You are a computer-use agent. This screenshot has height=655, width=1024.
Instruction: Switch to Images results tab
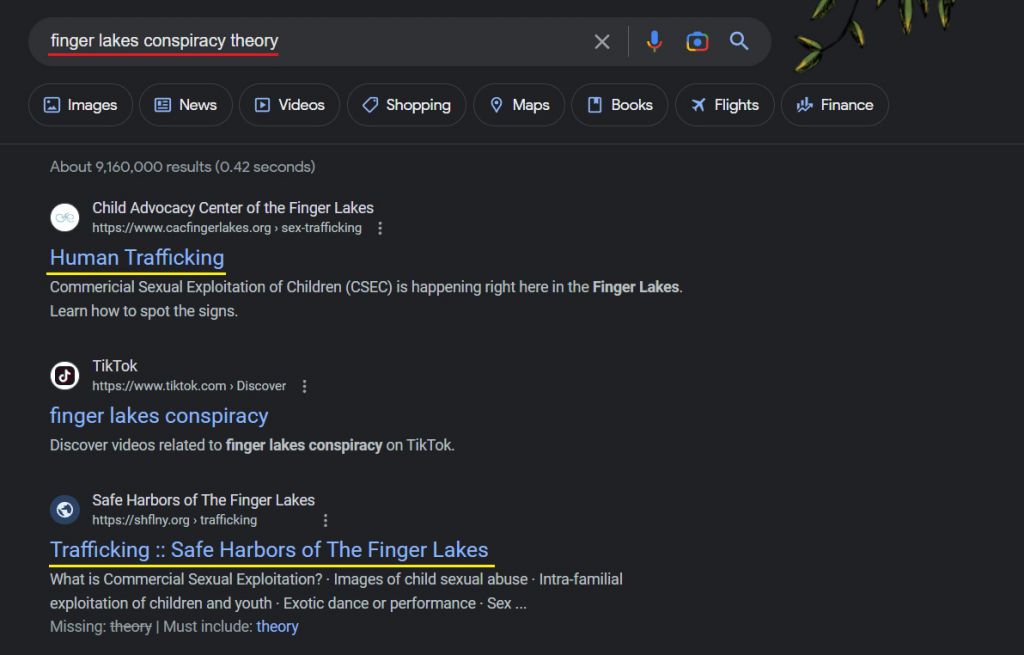(80, 105)
